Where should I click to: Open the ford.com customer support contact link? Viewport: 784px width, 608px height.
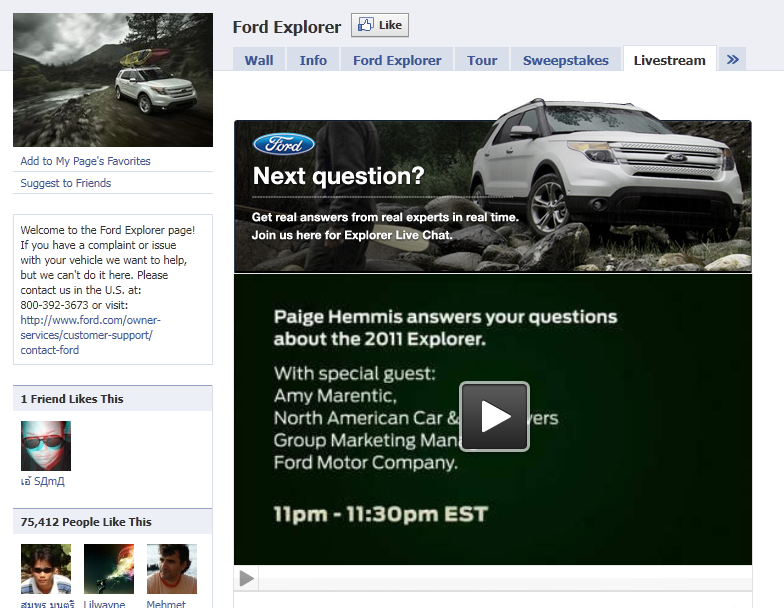click(90, 335)
